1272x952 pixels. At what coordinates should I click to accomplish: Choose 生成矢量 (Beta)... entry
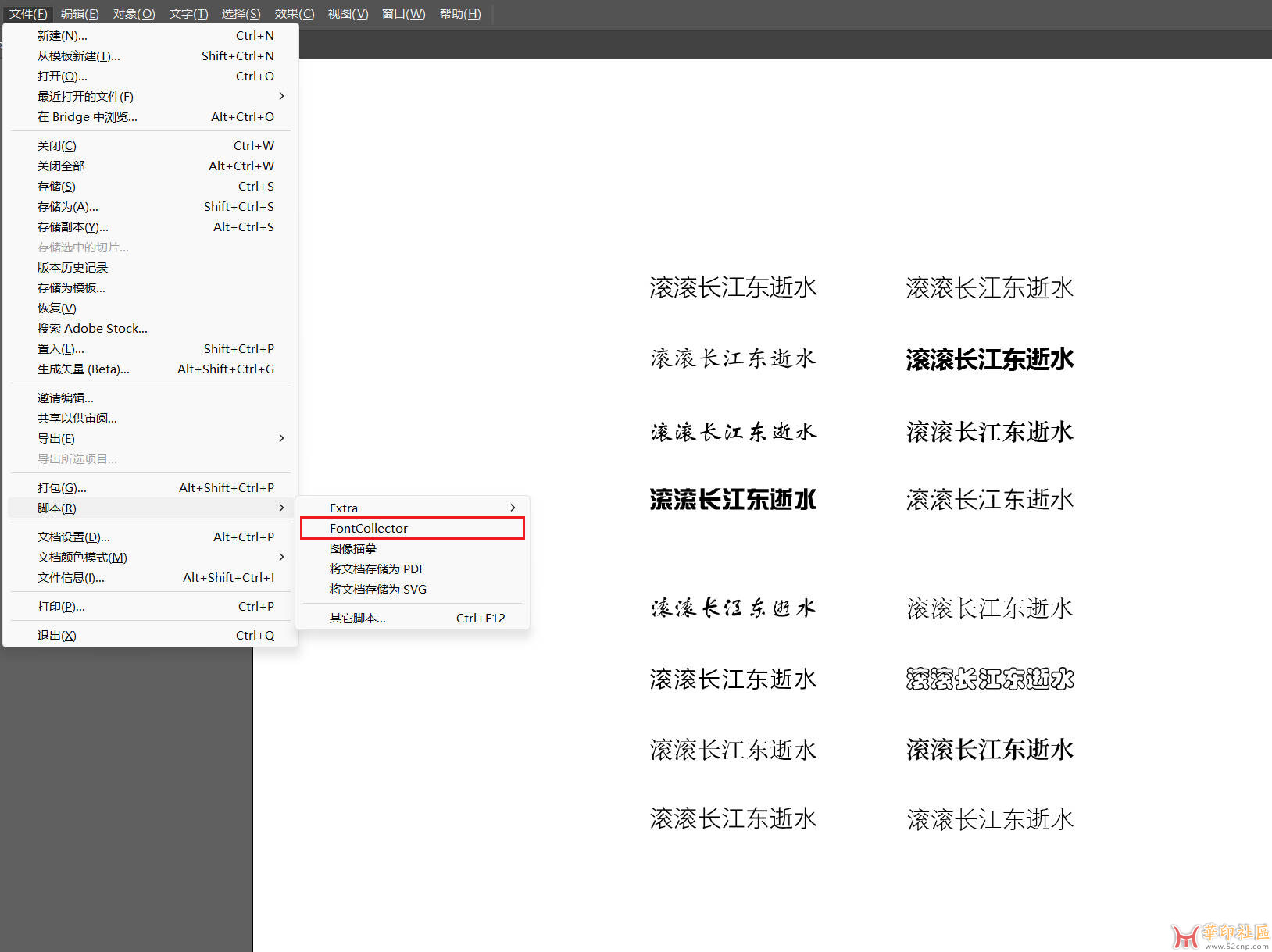[x=151, y=369]
